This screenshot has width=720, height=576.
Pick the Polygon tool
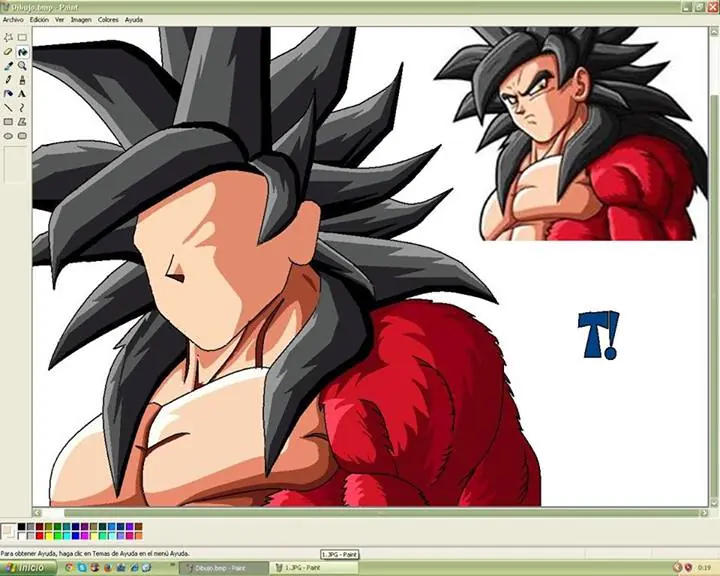coord(22,122)
